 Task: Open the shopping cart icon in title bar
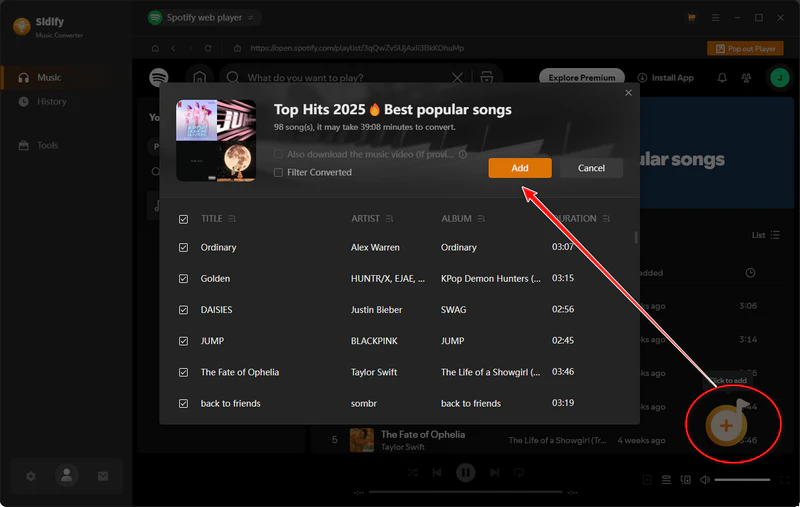[692, 18]
